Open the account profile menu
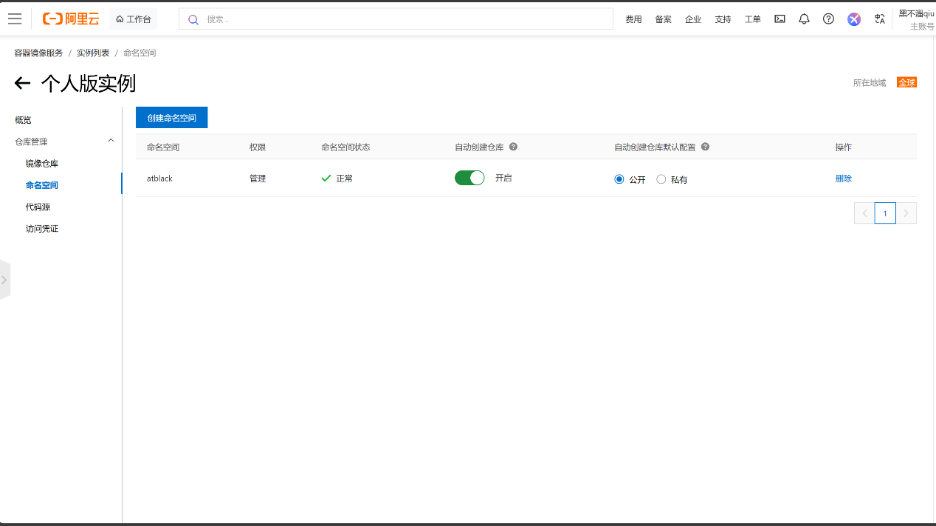This screenshot has height=526, width=936. pos(916,20)
